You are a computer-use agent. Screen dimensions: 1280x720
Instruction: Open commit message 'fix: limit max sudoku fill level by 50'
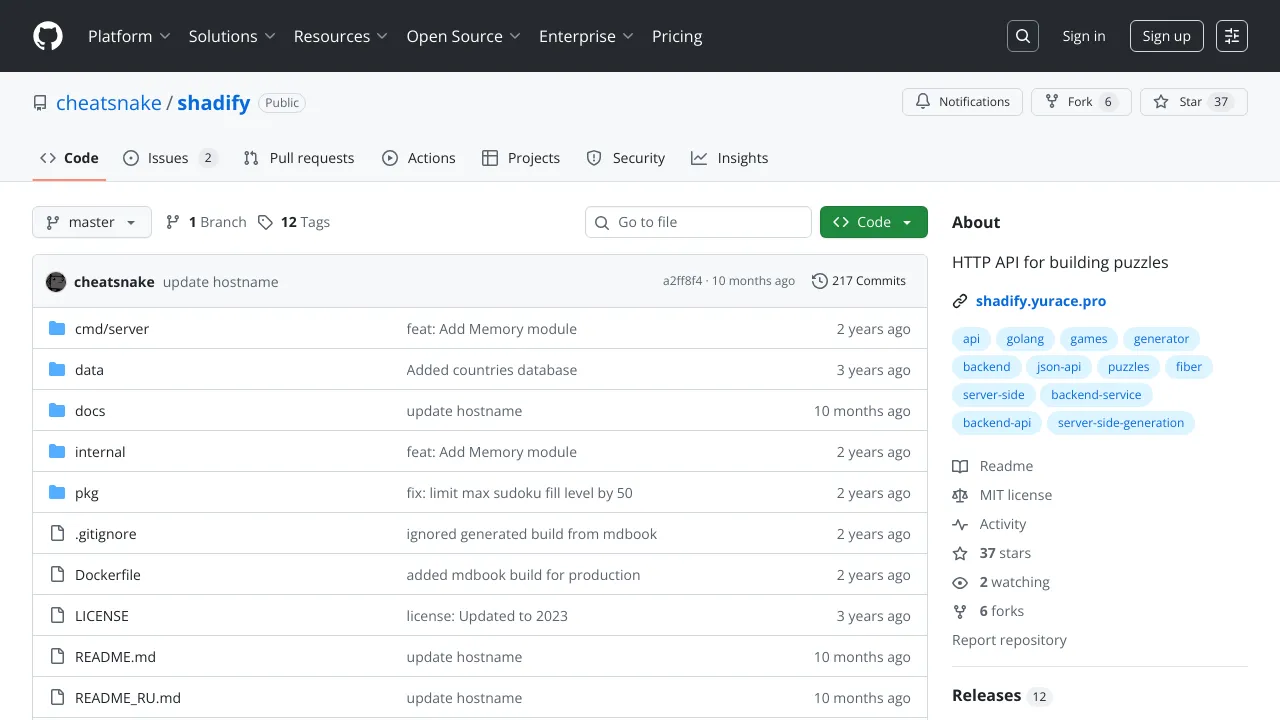pos(519,493)
